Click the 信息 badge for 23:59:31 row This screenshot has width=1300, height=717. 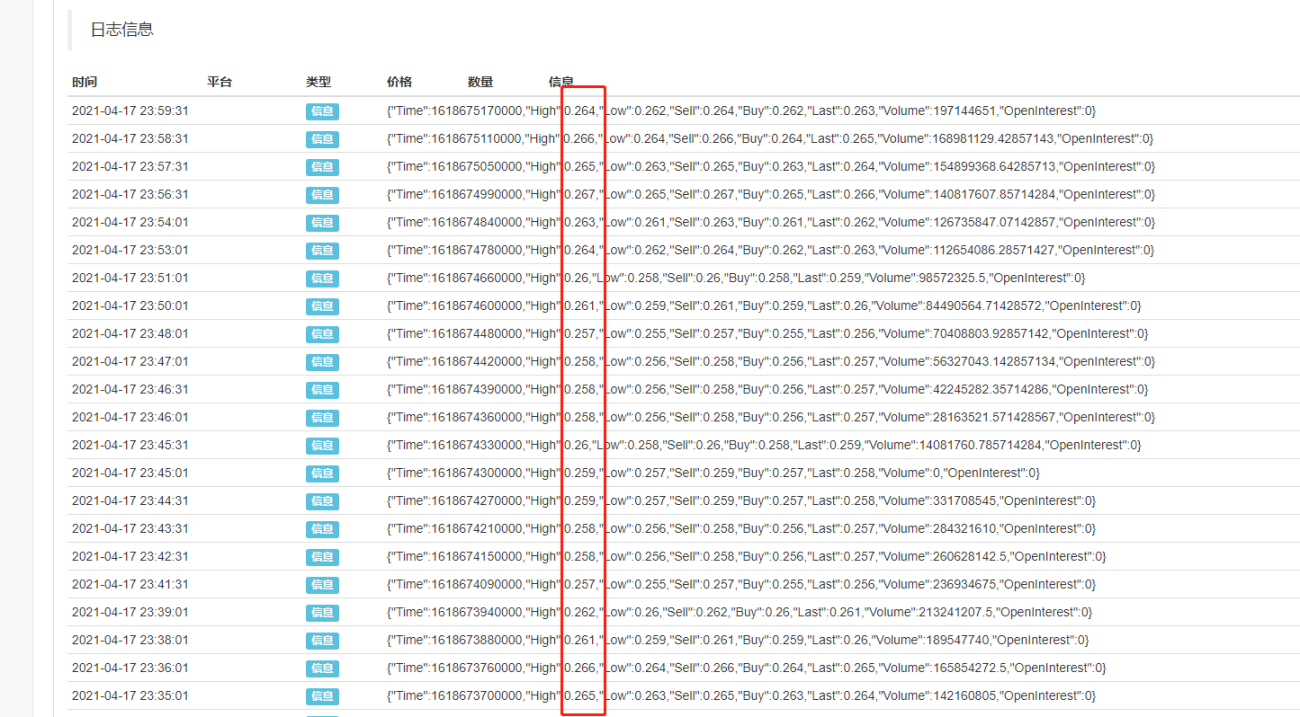click(322, 111)
